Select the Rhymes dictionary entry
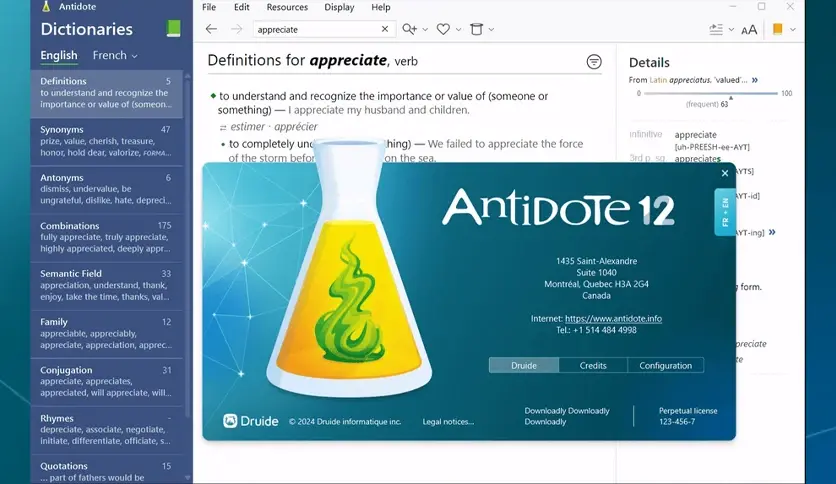 pyautogui.click(x=106, y=430)
